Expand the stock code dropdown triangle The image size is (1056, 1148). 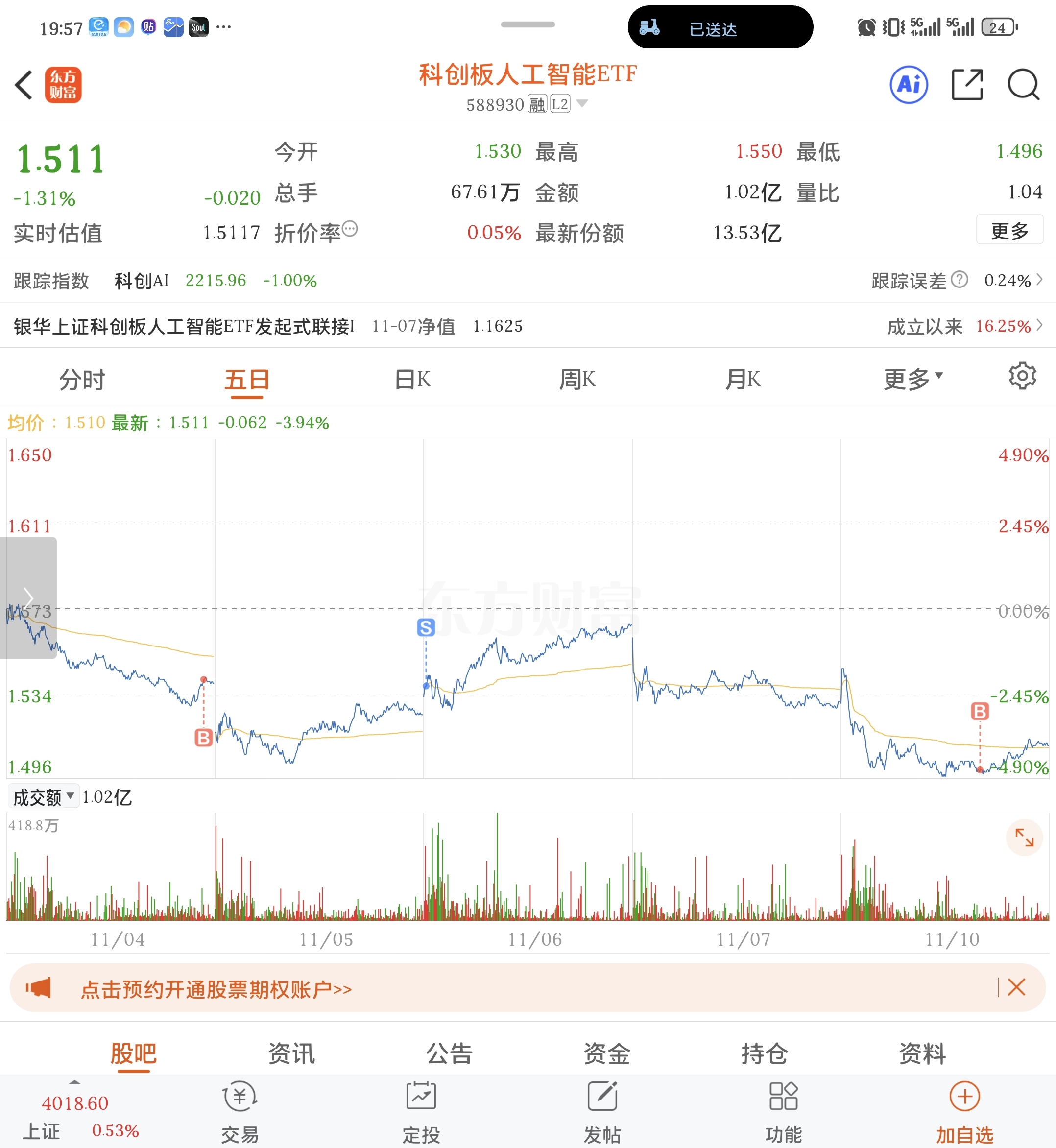pyautogui.click(x=582, y=103)
